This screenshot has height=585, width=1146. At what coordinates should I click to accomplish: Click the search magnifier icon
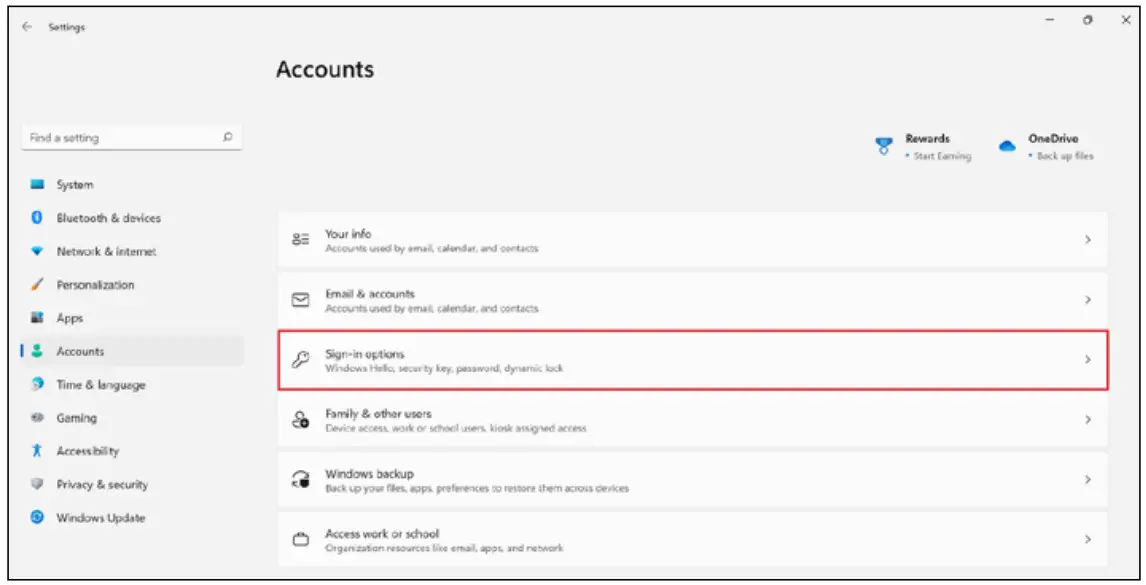coord(228,138)
